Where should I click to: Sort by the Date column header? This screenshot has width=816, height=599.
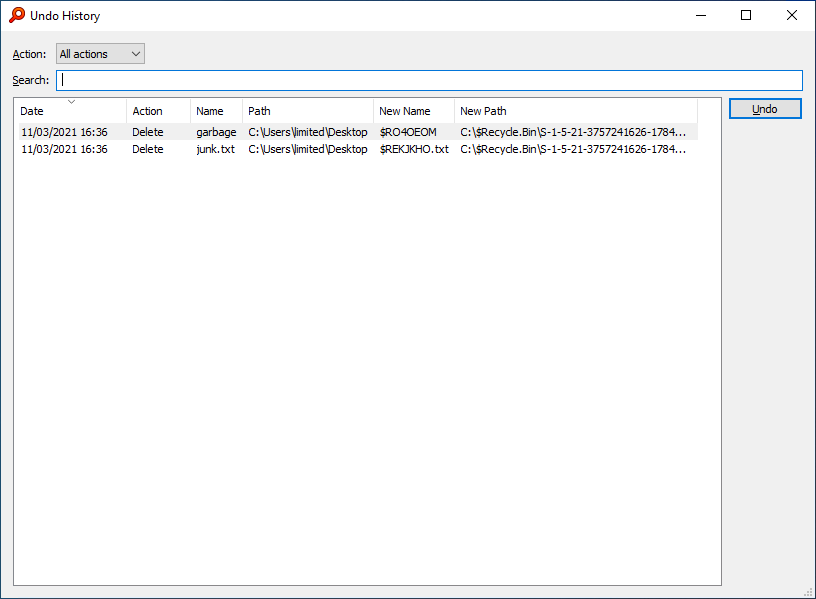pos(70,111)
